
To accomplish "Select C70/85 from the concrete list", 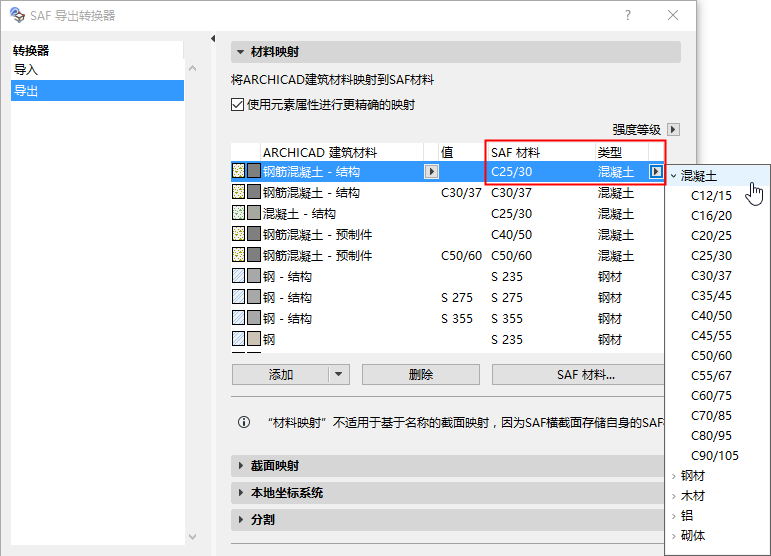I will [x=711, y=416].
